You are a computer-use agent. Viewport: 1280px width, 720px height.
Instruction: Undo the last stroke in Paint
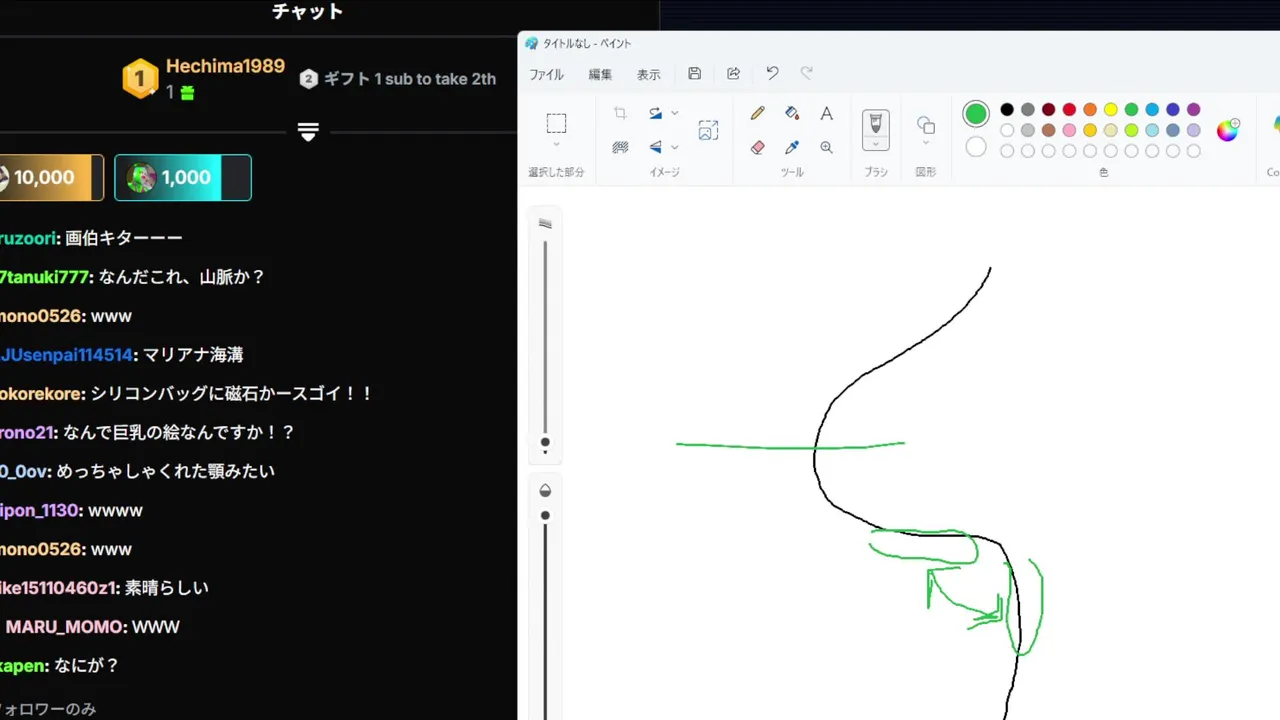click(x=772, y=74)
